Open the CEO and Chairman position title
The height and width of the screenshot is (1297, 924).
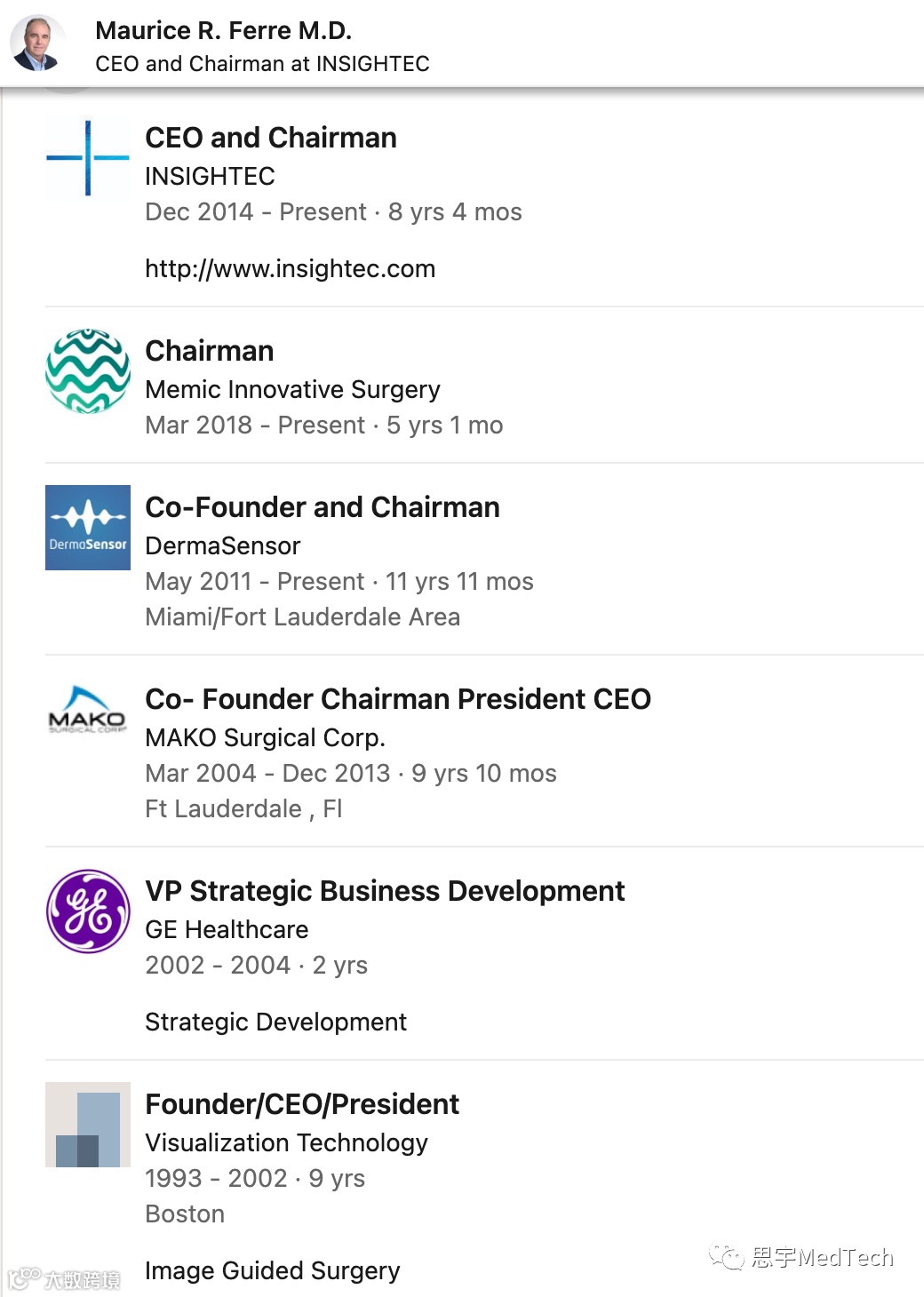tap(271, 138)
